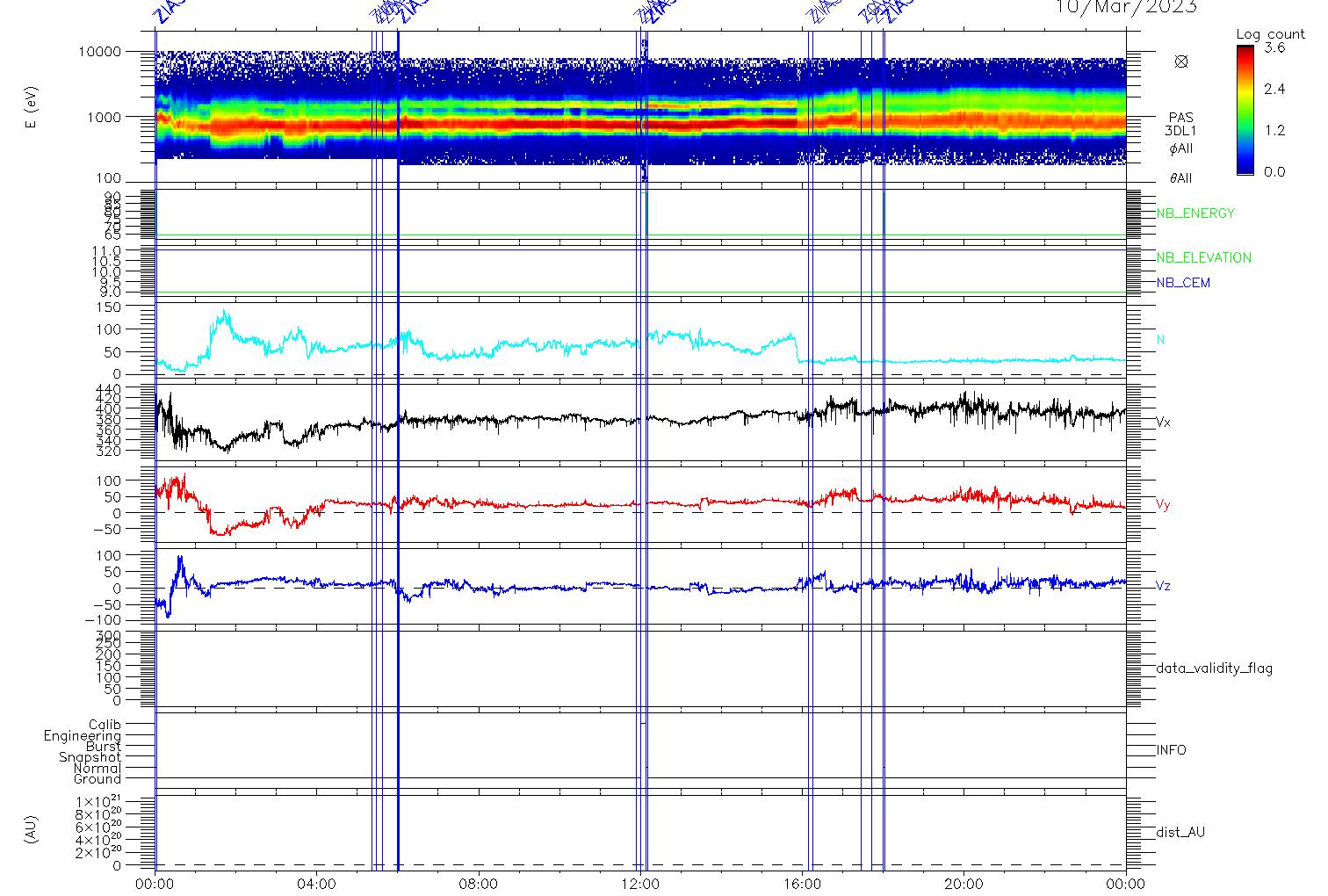Click the (AU) axis title
This screenshot has width=1328, height=896.
pyautogui.click(x=32, y=830)
